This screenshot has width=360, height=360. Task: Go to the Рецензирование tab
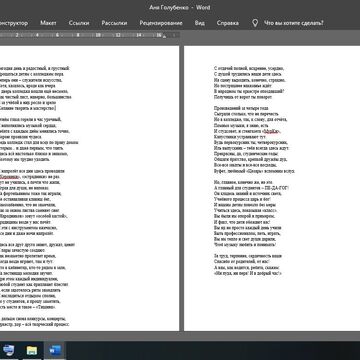coord(161,23)
